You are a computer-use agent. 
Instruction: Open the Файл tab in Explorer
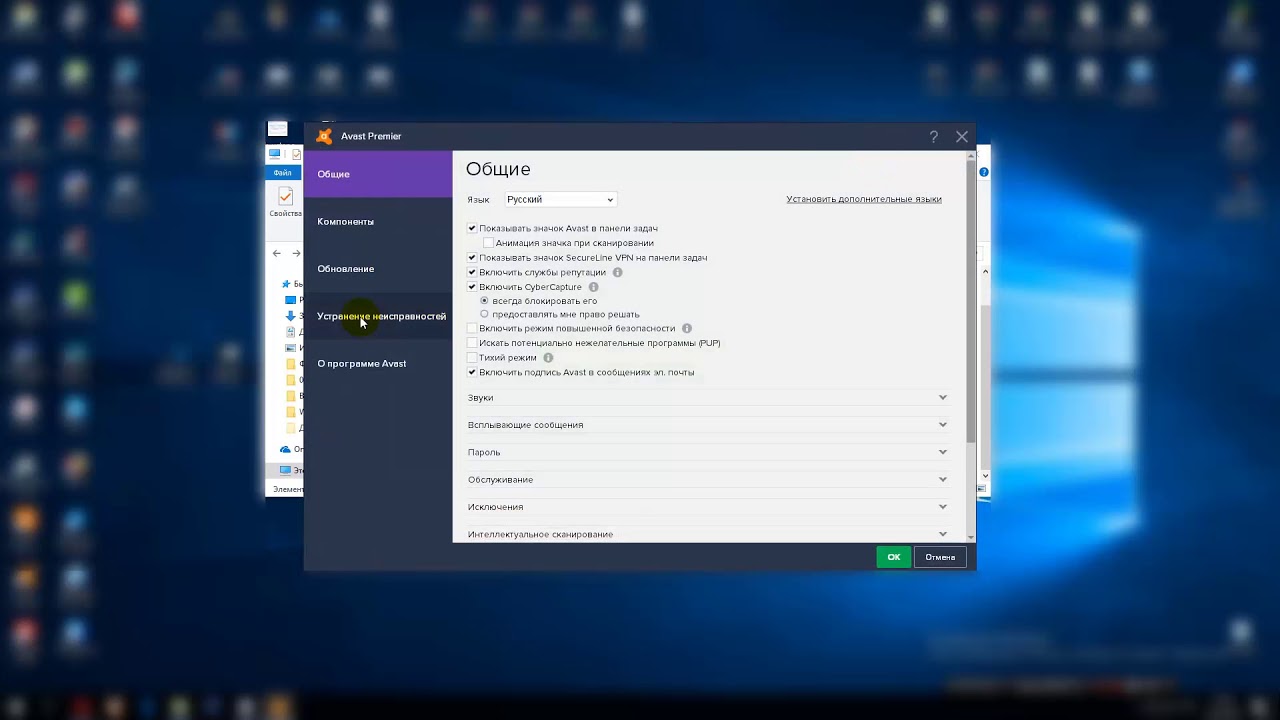[283, 173]
